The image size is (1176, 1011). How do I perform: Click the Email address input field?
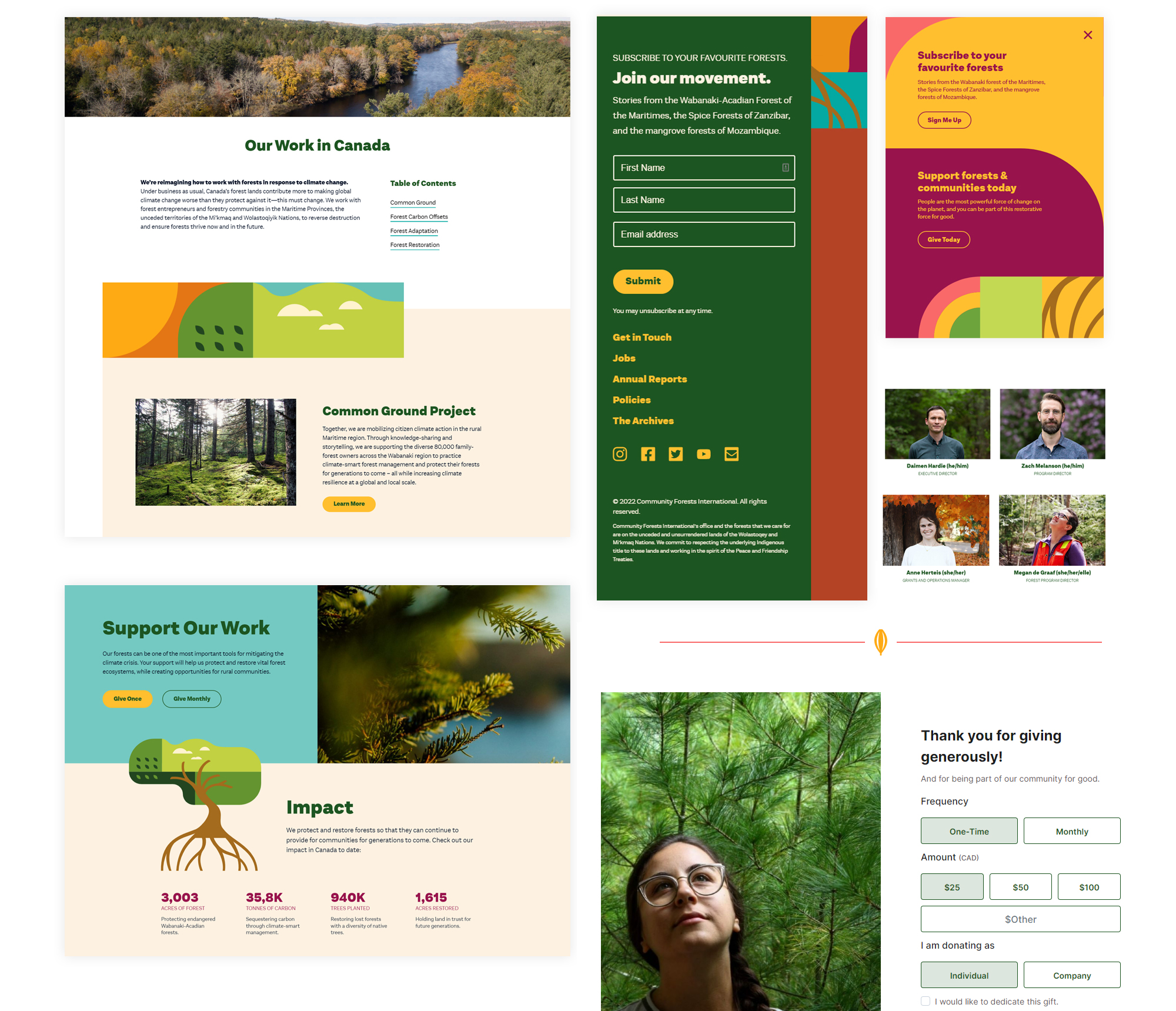click(704, 234)
